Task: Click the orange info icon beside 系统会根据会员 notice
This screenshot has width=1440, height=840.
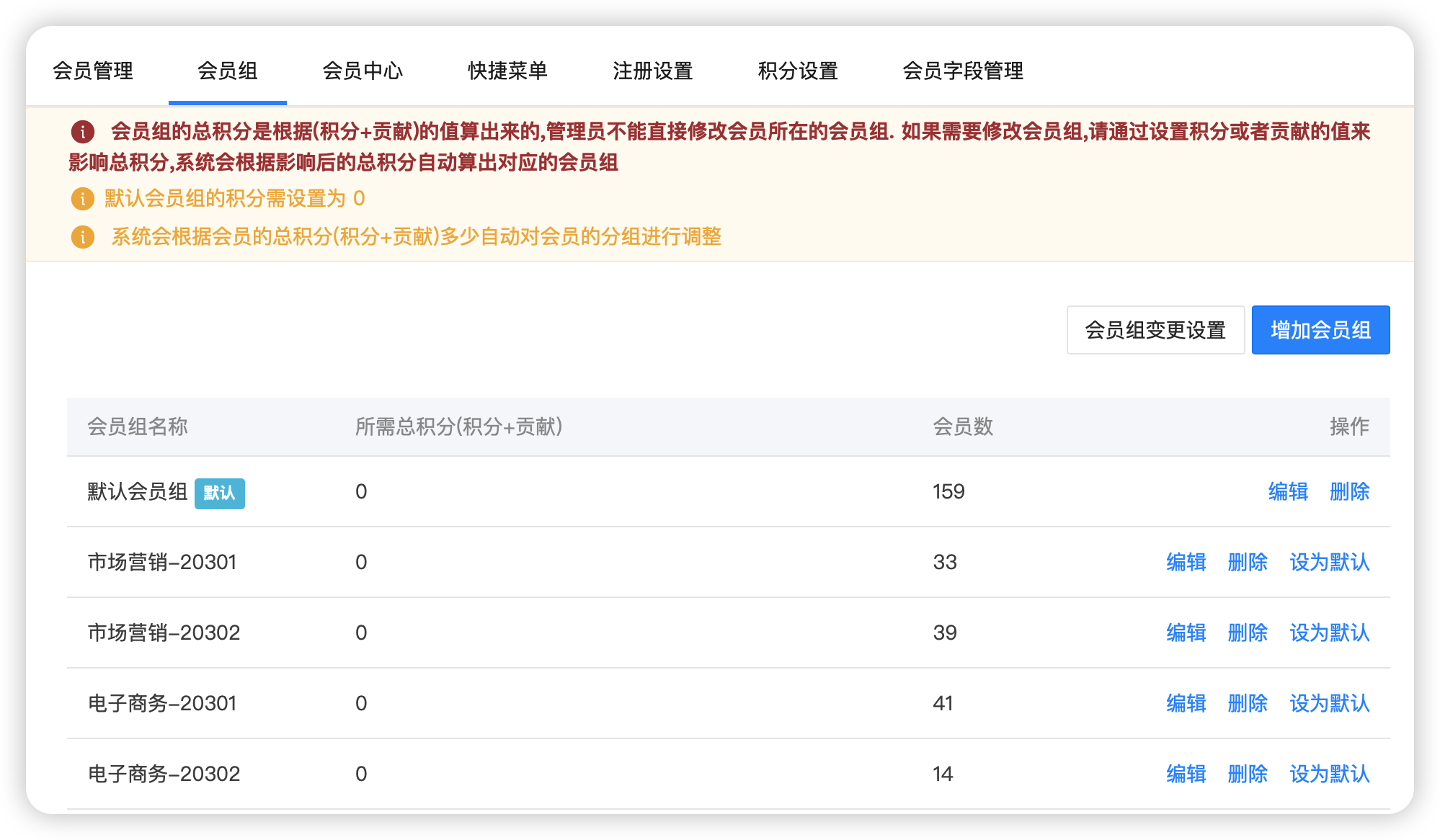Action: coord(83,237)
